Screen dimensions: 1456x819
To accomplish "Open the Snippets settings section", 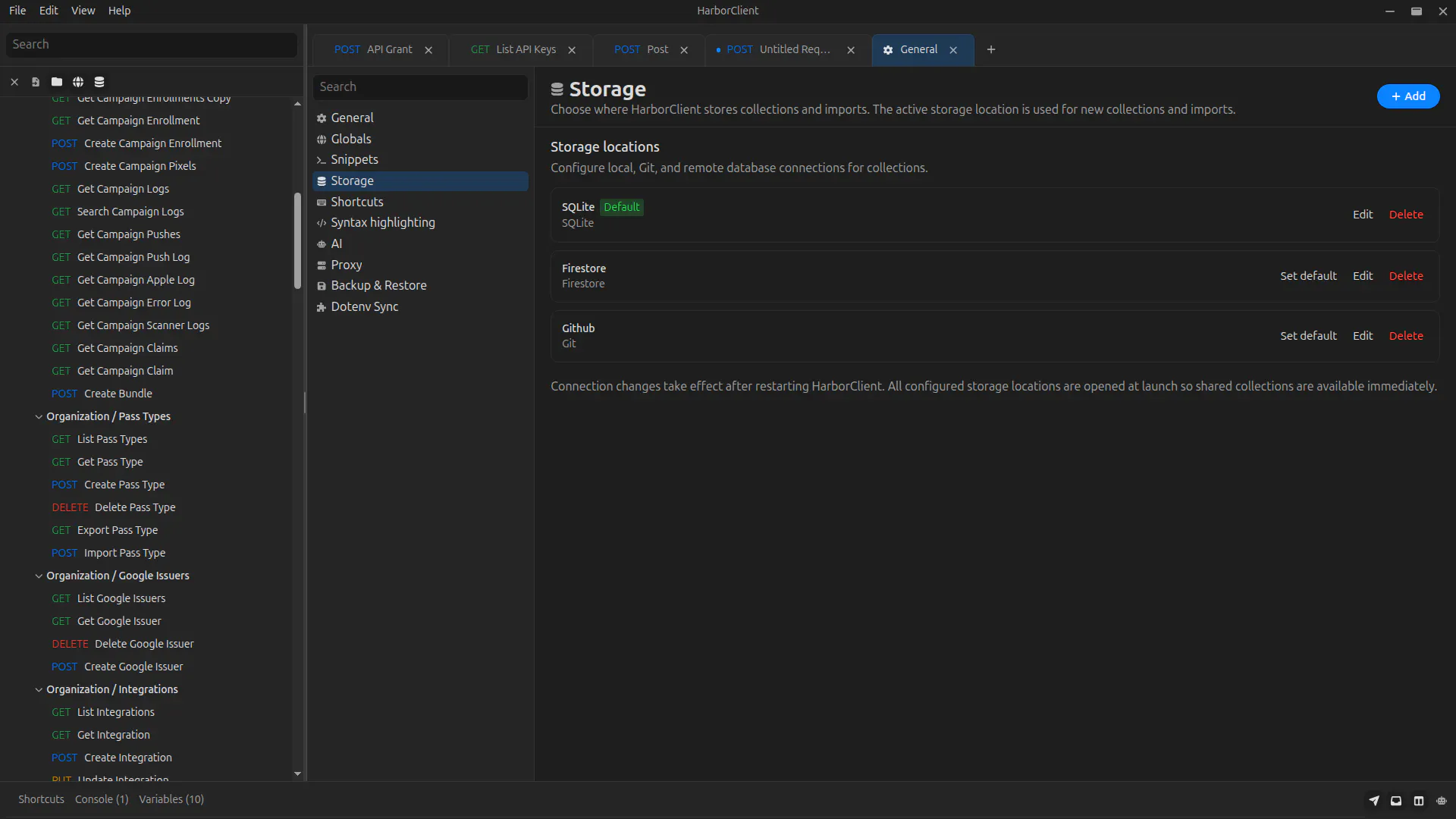I will [x=420, y=160].
